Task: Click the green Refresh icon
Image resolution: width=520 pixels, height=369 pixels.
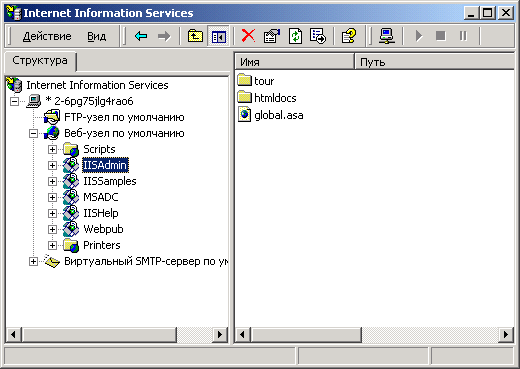Action: click(x=295, y=36)
